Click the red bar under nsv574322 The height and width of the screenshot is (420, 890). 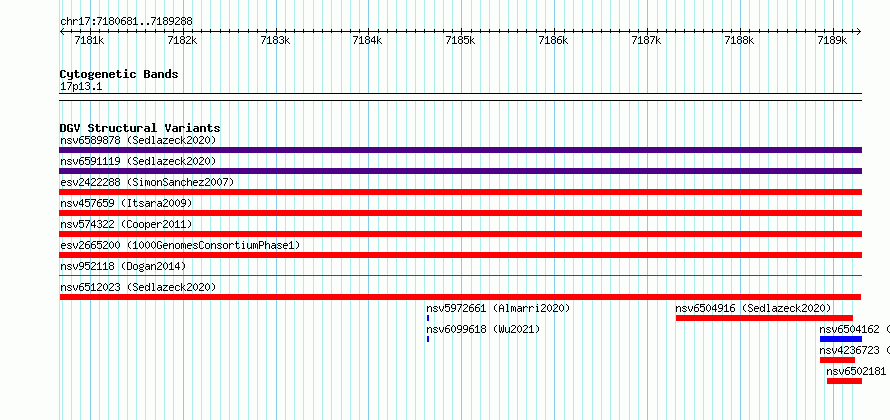[x=460, y=234]
